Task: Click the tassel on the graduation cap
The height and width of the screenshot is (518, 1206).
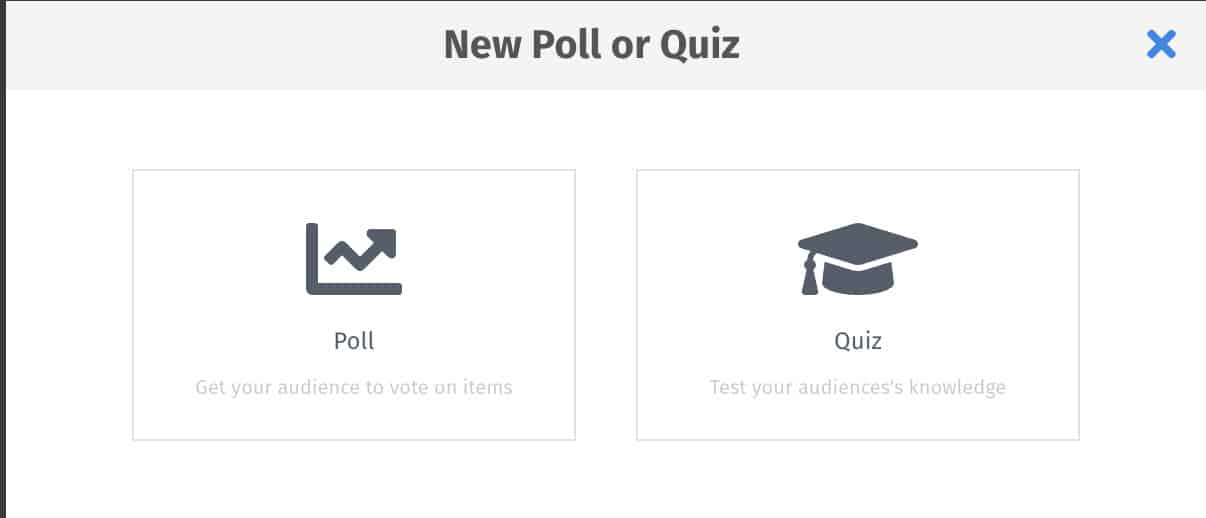Action: [810, 276]
